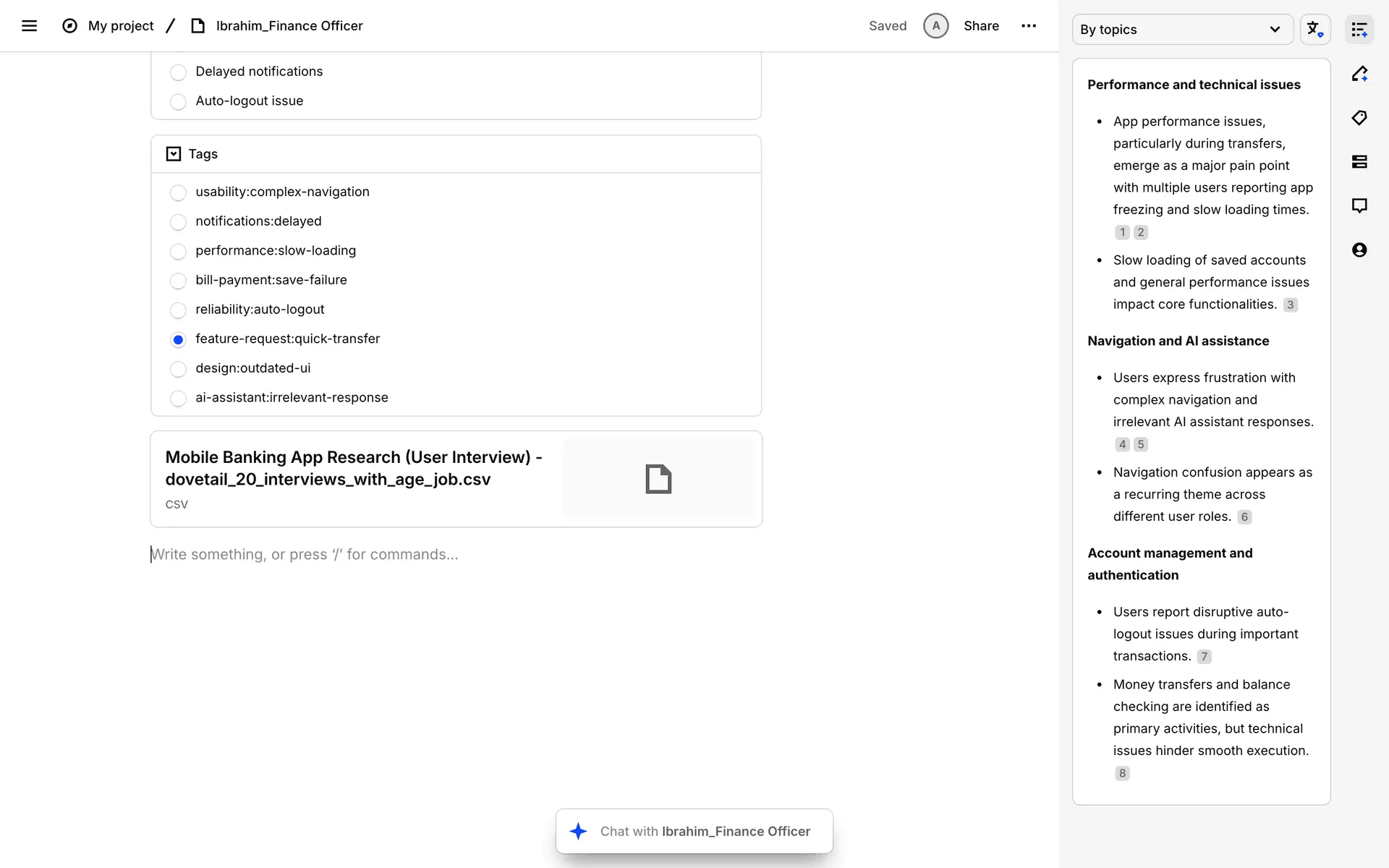Go to My project breadcrumb
The height and width of the screenshot is (868, 1389).
pos(120,26)
